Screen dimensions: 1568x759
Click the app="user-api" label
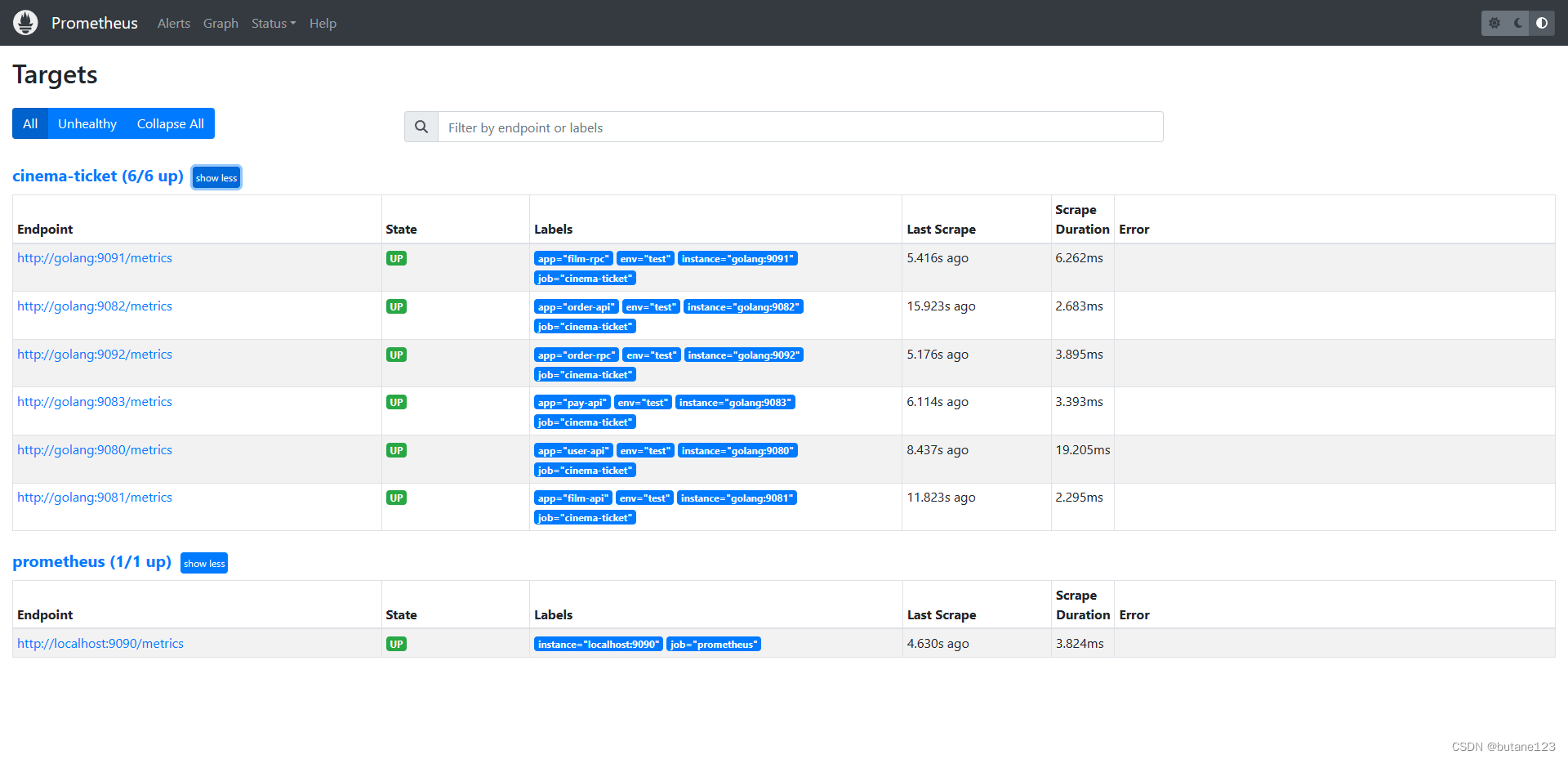click(x=573, y=450)
